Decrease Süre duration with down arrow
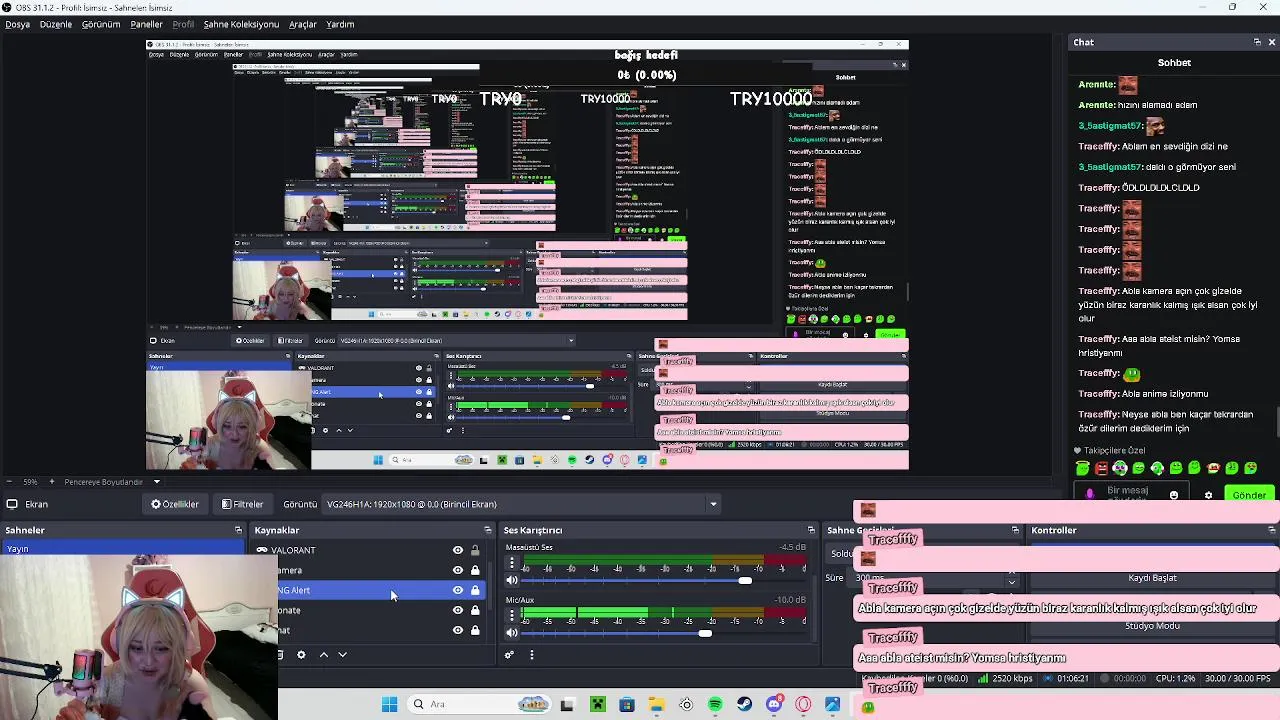1280x720 pixels. 1011,583
